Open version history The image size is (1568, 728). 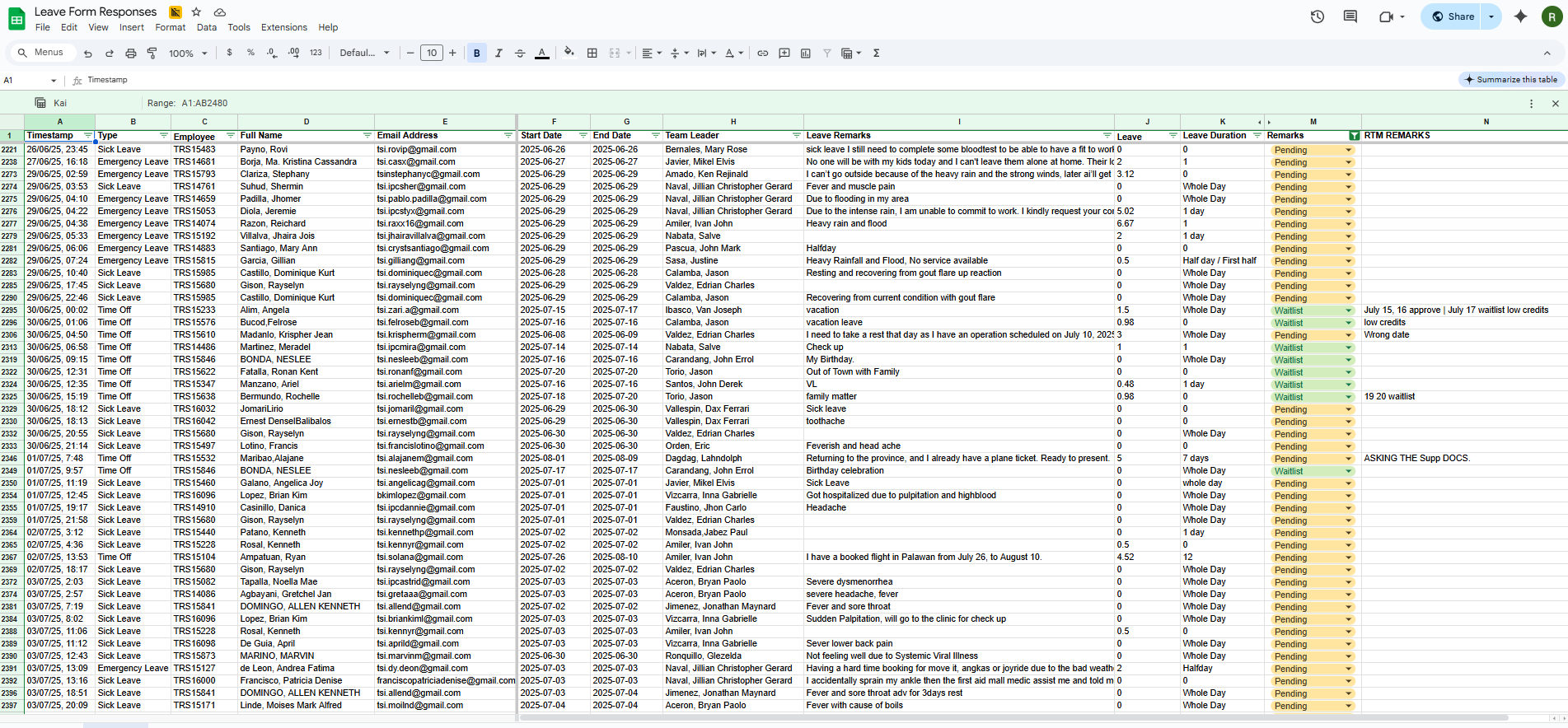click(x=1318, y=16)
